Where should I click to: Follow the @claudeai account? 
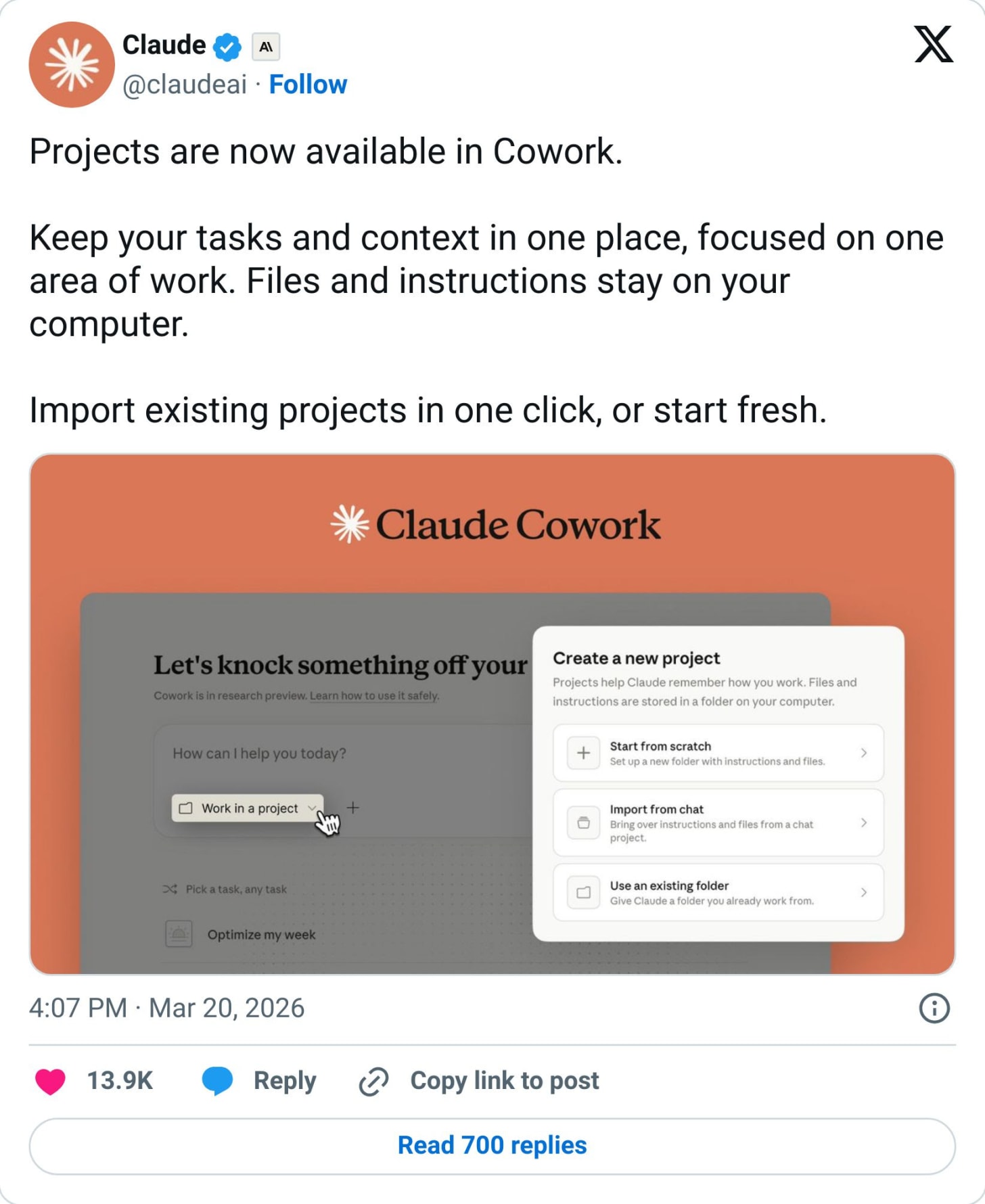tap(308, 84)
